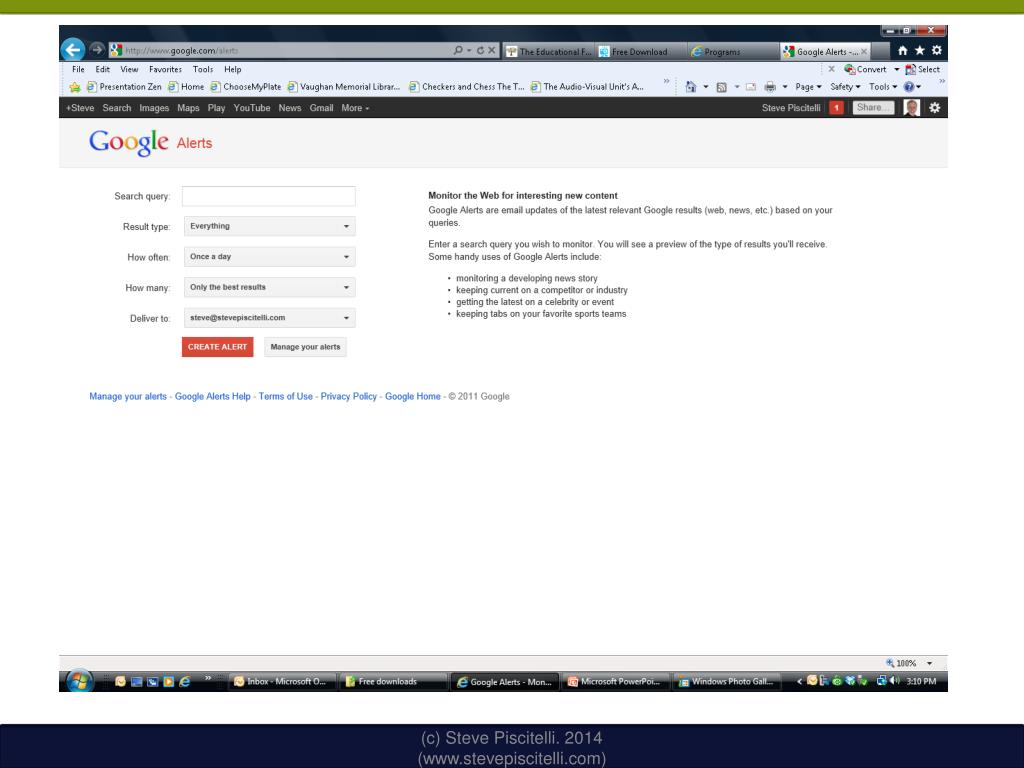Open the Deliver to email dropdown
Viewport: 1024px width, 768px height.
pyautogui.click(x=270, y=318)
